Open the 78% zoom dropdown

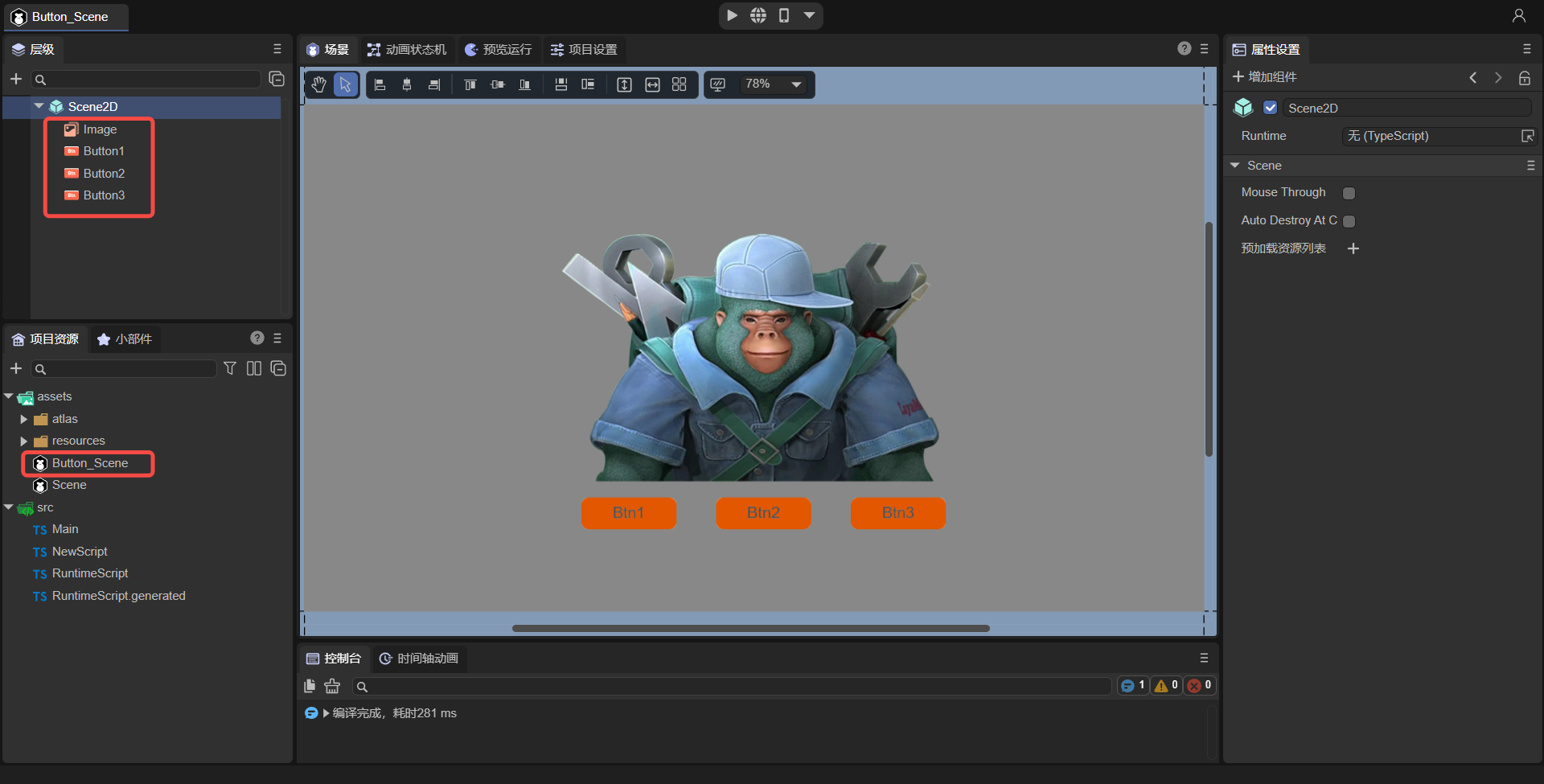click(x=796, y=84)
